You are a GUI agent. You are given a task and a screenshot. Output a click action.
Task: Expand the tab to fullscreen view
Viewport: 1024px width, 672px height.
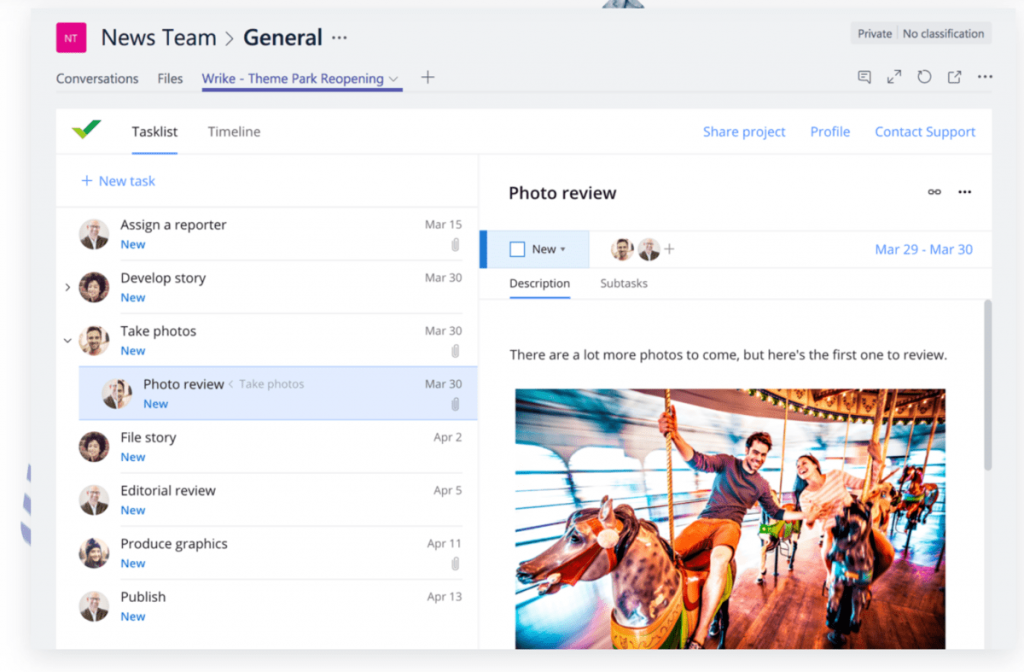[x=894, y=76]
